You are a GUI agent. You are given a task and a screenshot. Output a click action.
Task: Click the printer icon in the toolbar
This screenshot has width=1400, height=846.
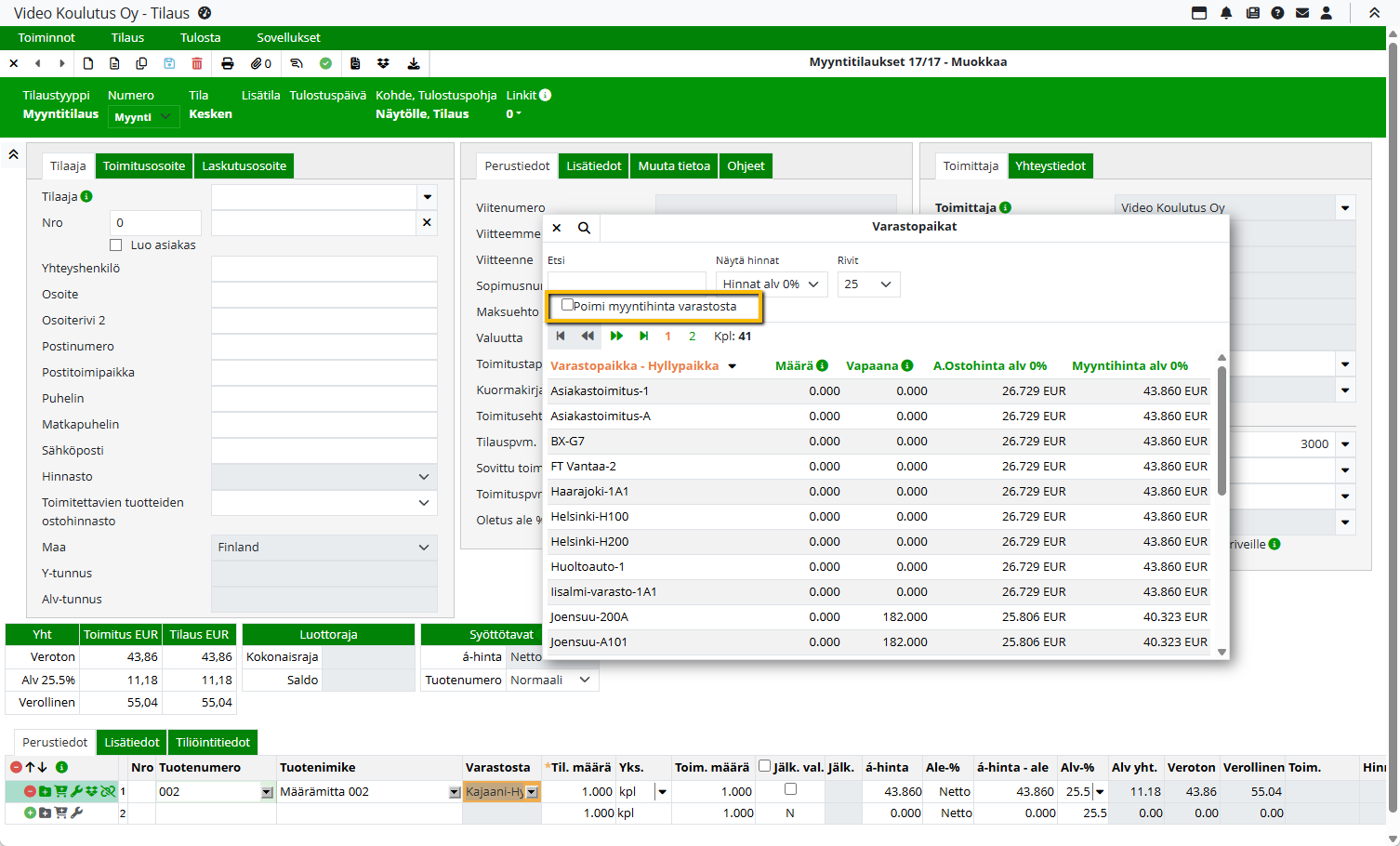(x=228, y=63)
